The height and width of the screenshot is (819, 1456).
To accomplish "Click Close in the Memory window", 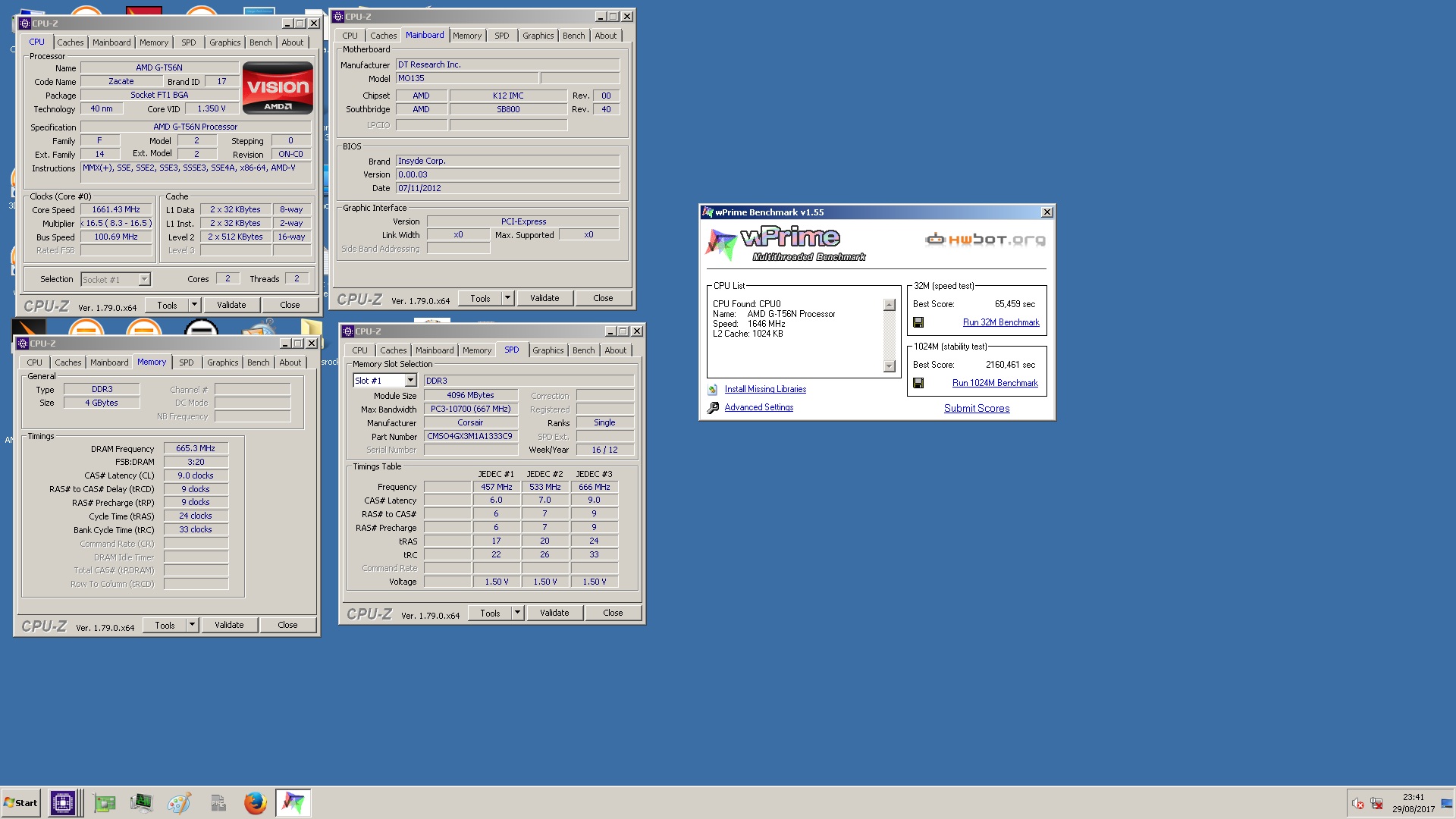I will click(x=287, y=625).
